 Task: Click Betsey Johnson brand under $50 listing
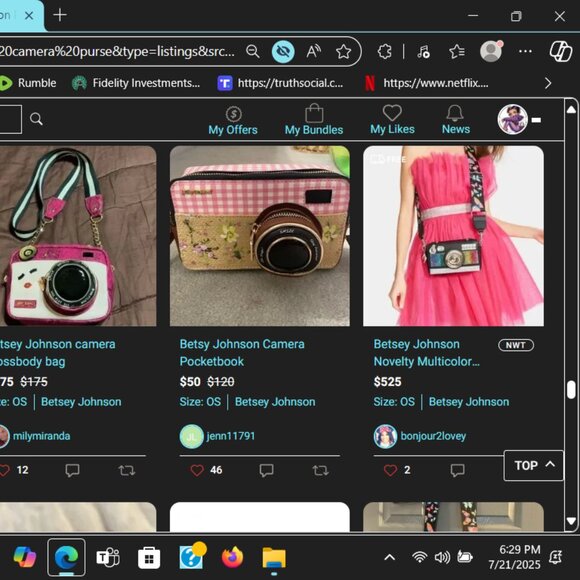coord(275,402)
